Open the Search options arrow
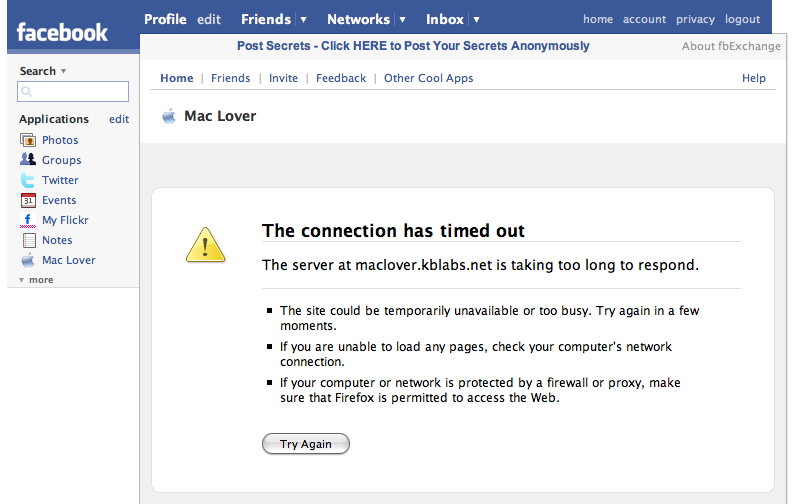793x504 pixels. (x=63, y=71)
